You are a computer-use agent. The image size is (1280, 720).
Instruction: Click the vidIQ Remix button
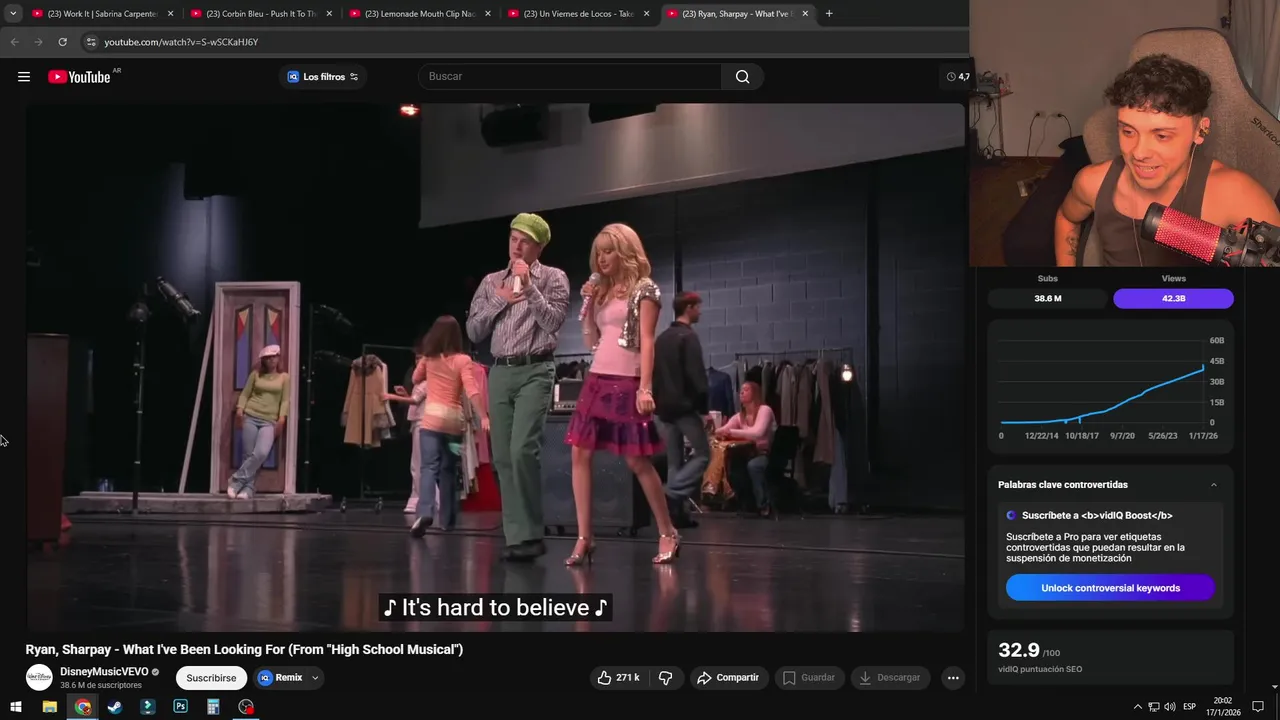(281, 678)
